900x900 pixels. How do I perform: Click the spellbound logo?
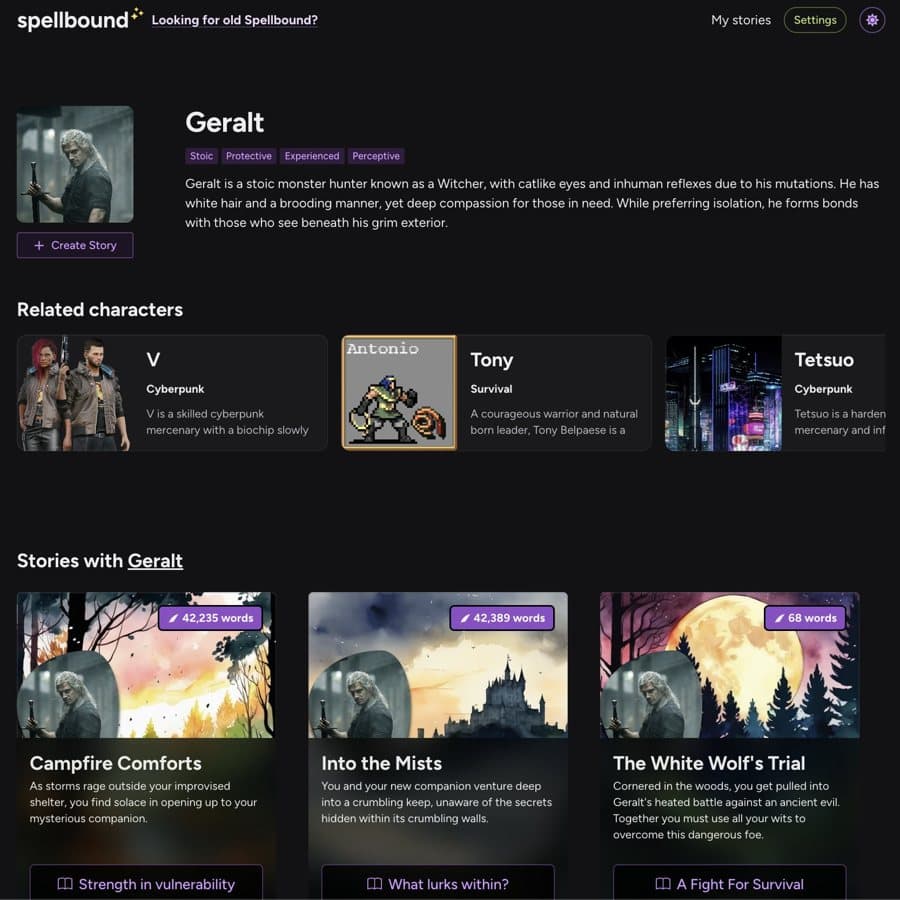coord(80,20)
